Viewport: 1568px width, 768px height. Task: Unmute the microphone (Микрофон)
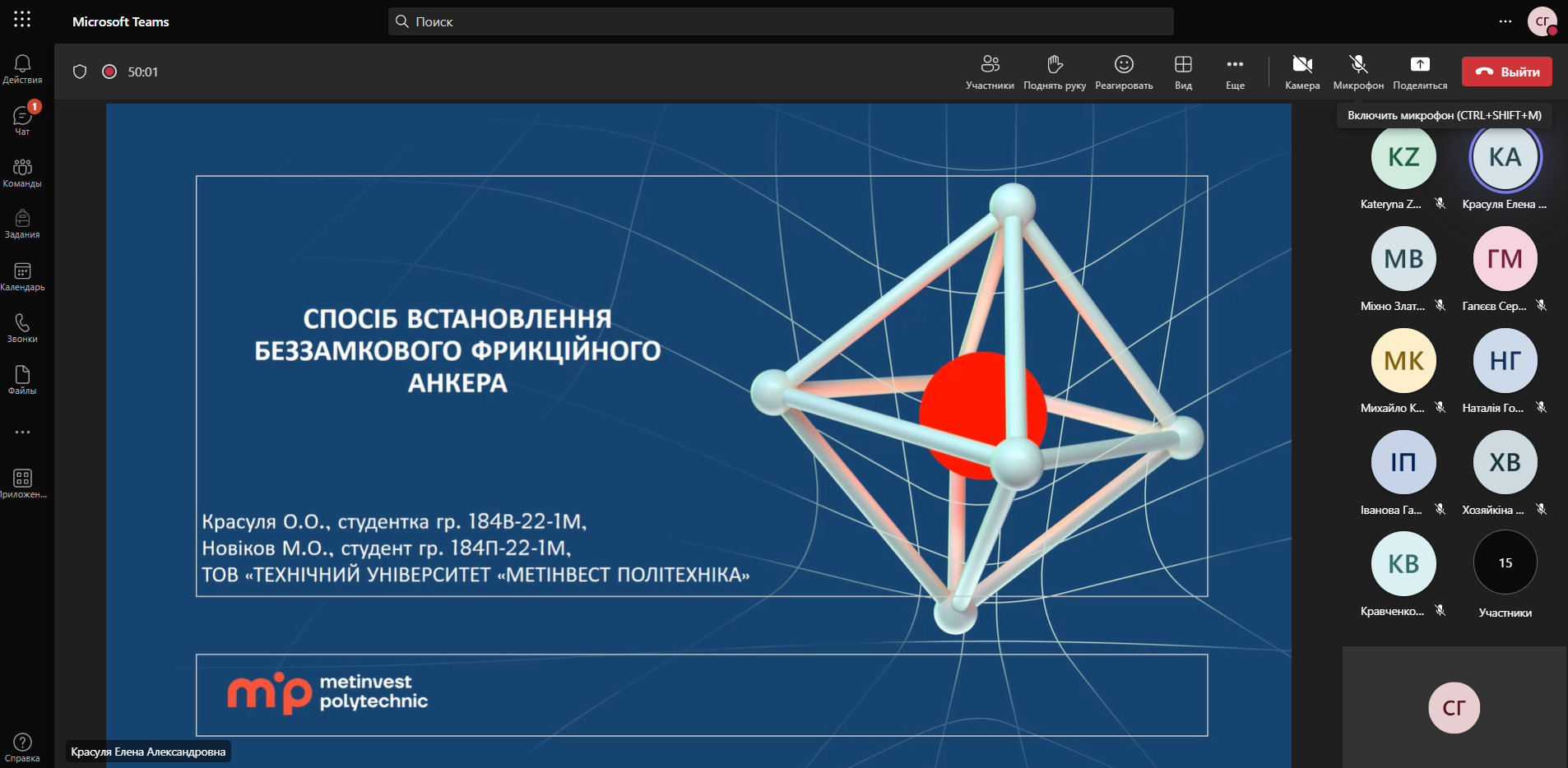pyautogui.click(x=1357, y=72)
